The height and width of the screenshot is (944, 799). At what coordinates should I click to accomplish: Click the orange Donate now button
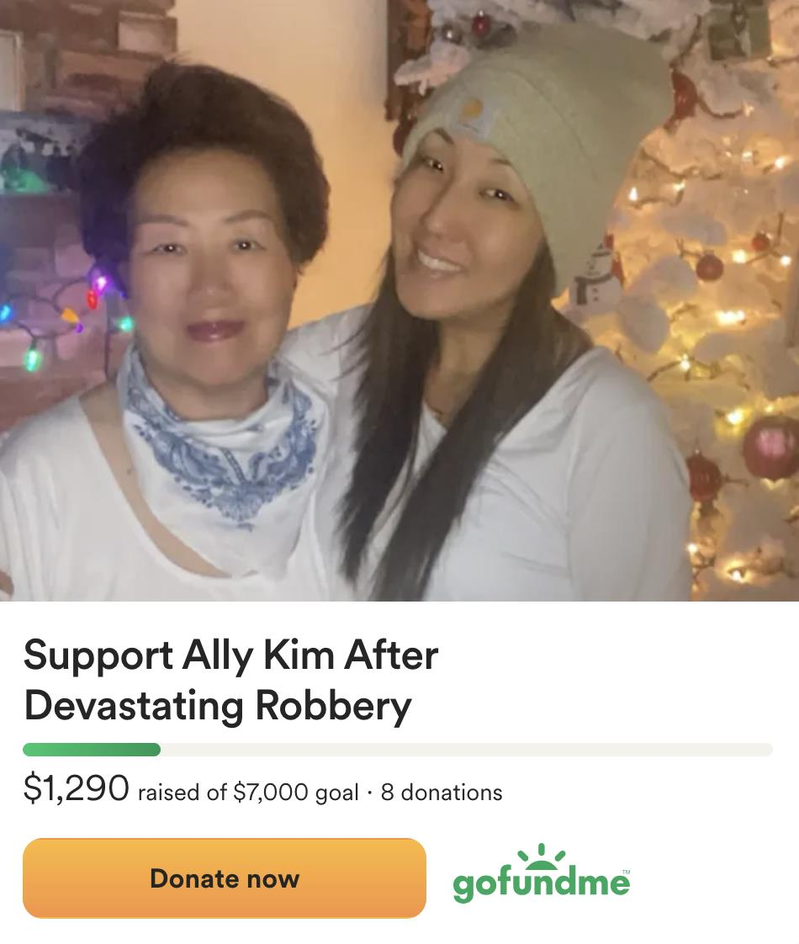224,878
